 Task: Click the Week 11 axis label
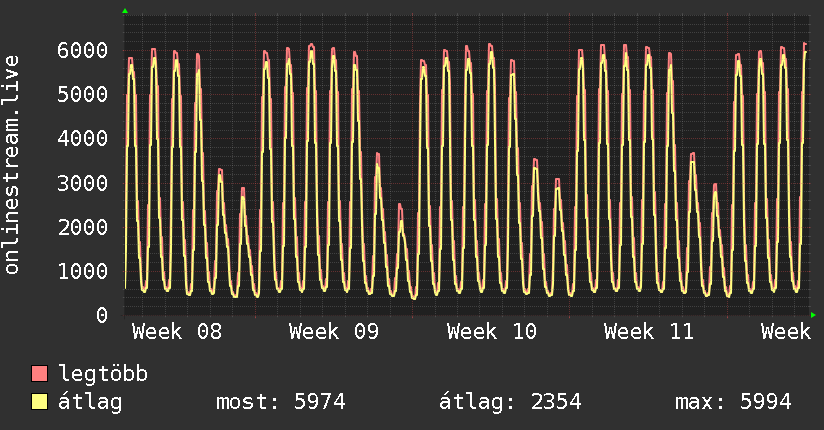[648, 332]
